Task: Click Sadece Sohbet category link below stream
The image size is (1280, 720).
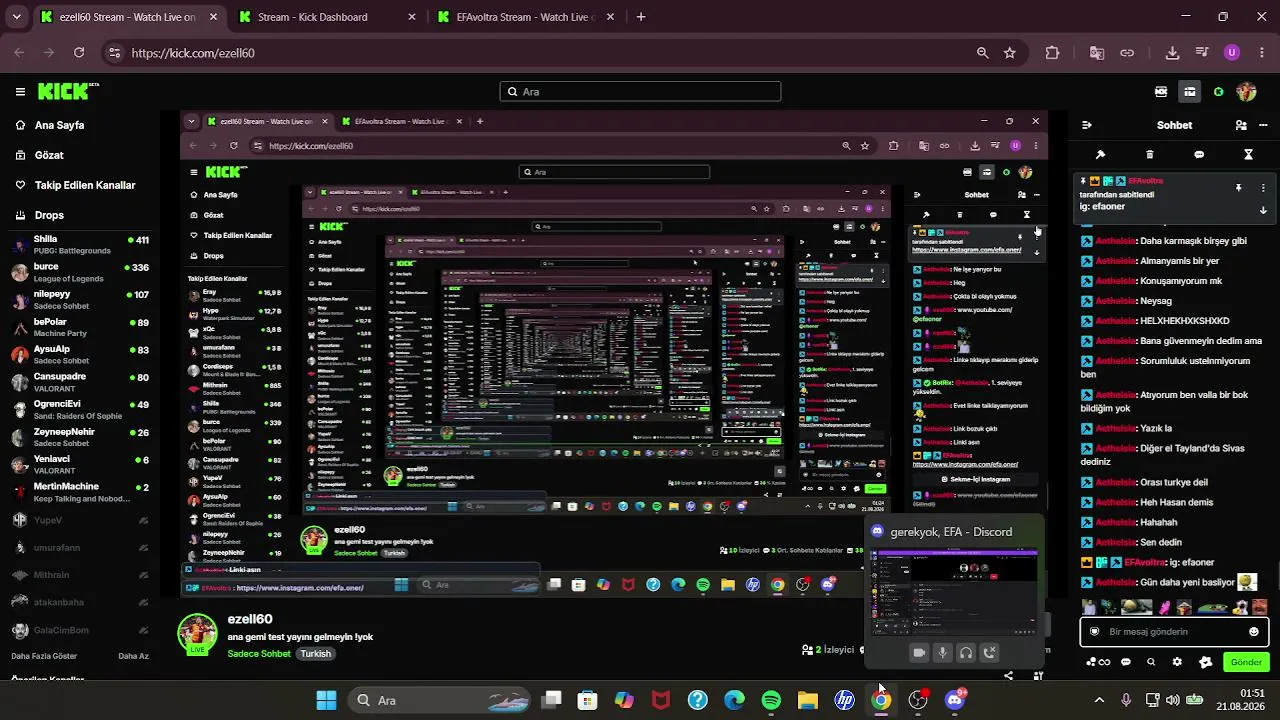Action: pos(259,654)
